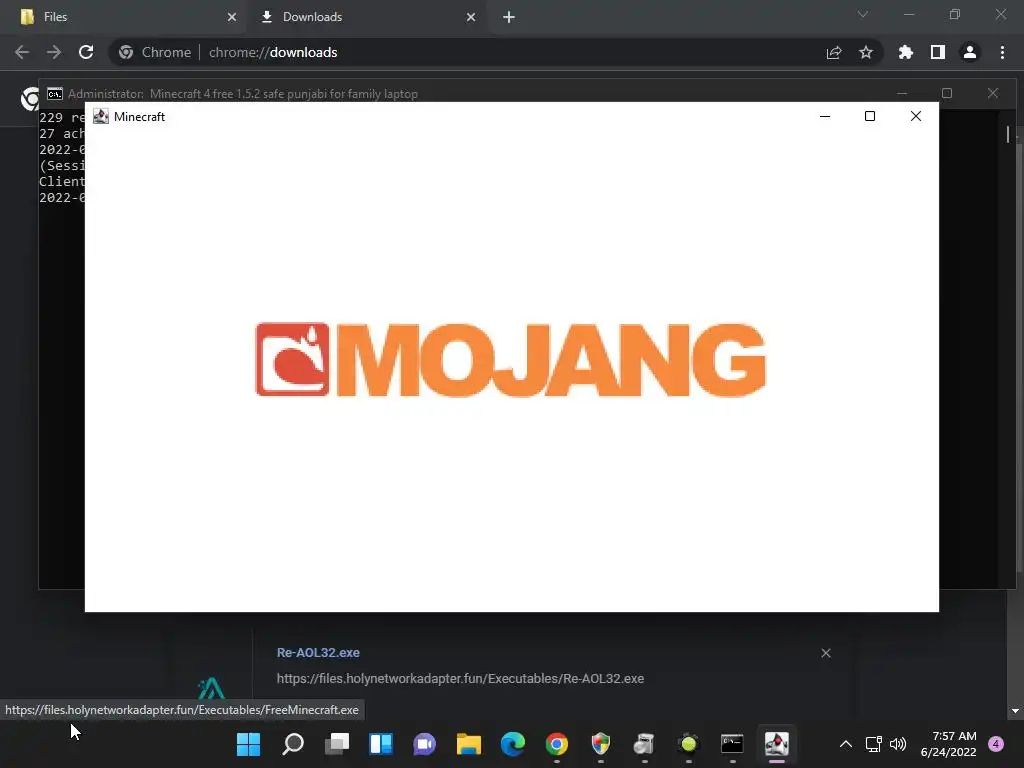
Task: Click the colored shield taskbar icon
Action: (x=601, y=744)
